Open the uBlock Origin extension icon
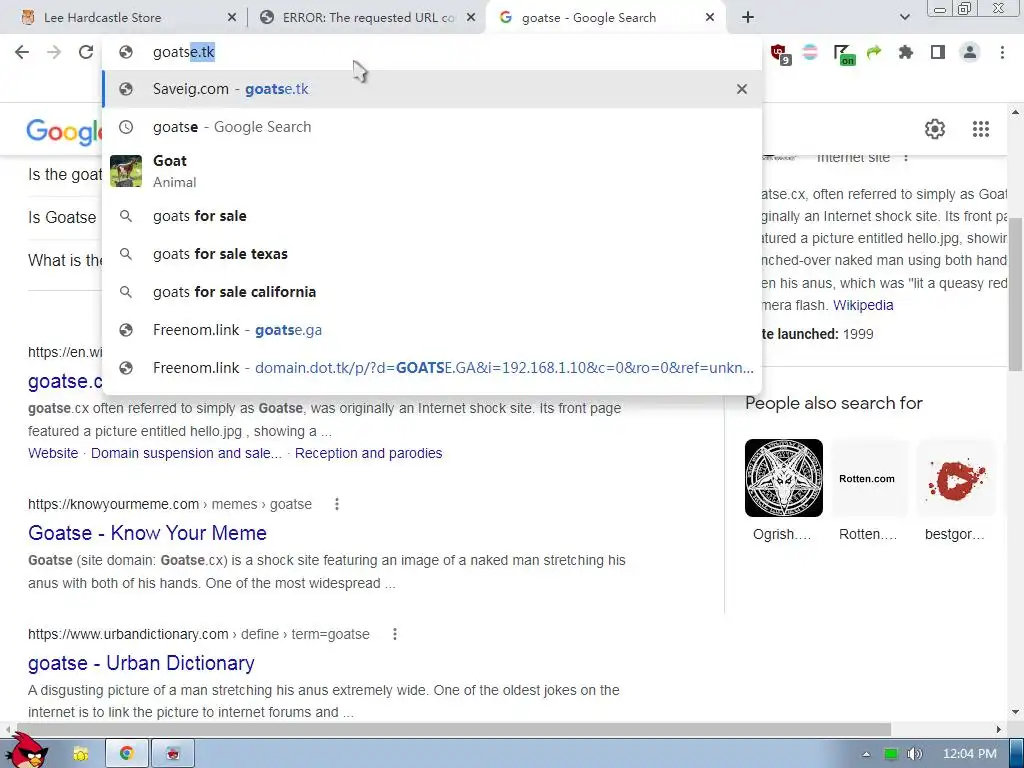The image size is (1024, 768). [780, 54]
